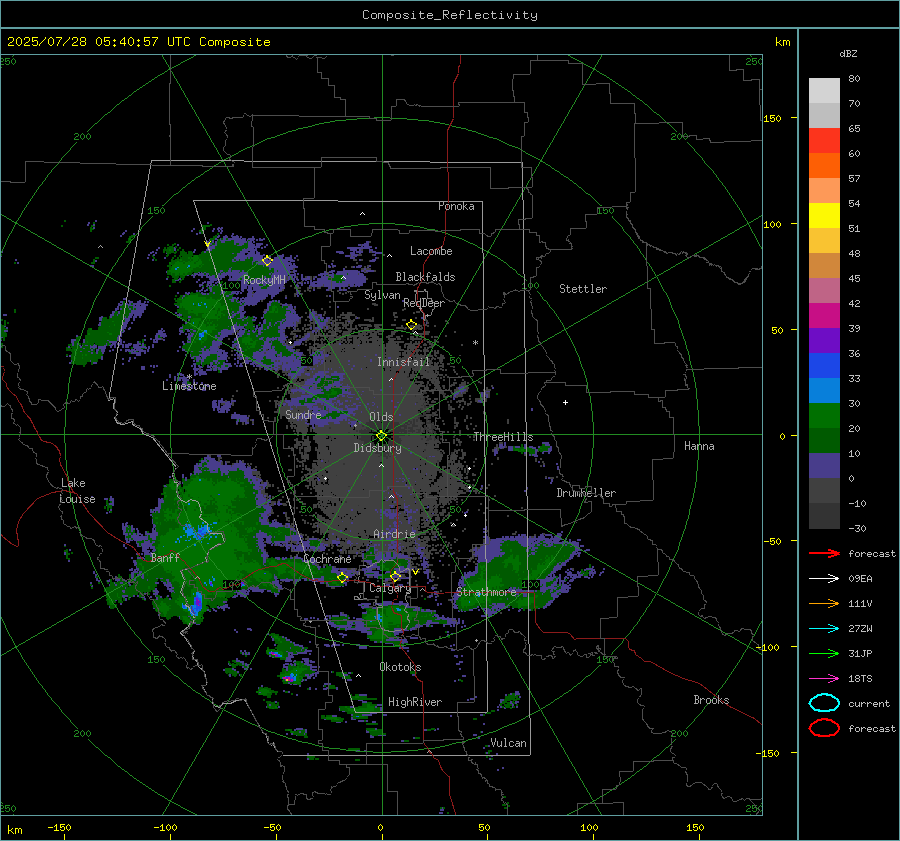Click the Ponoka city label

tap(456, 206)
